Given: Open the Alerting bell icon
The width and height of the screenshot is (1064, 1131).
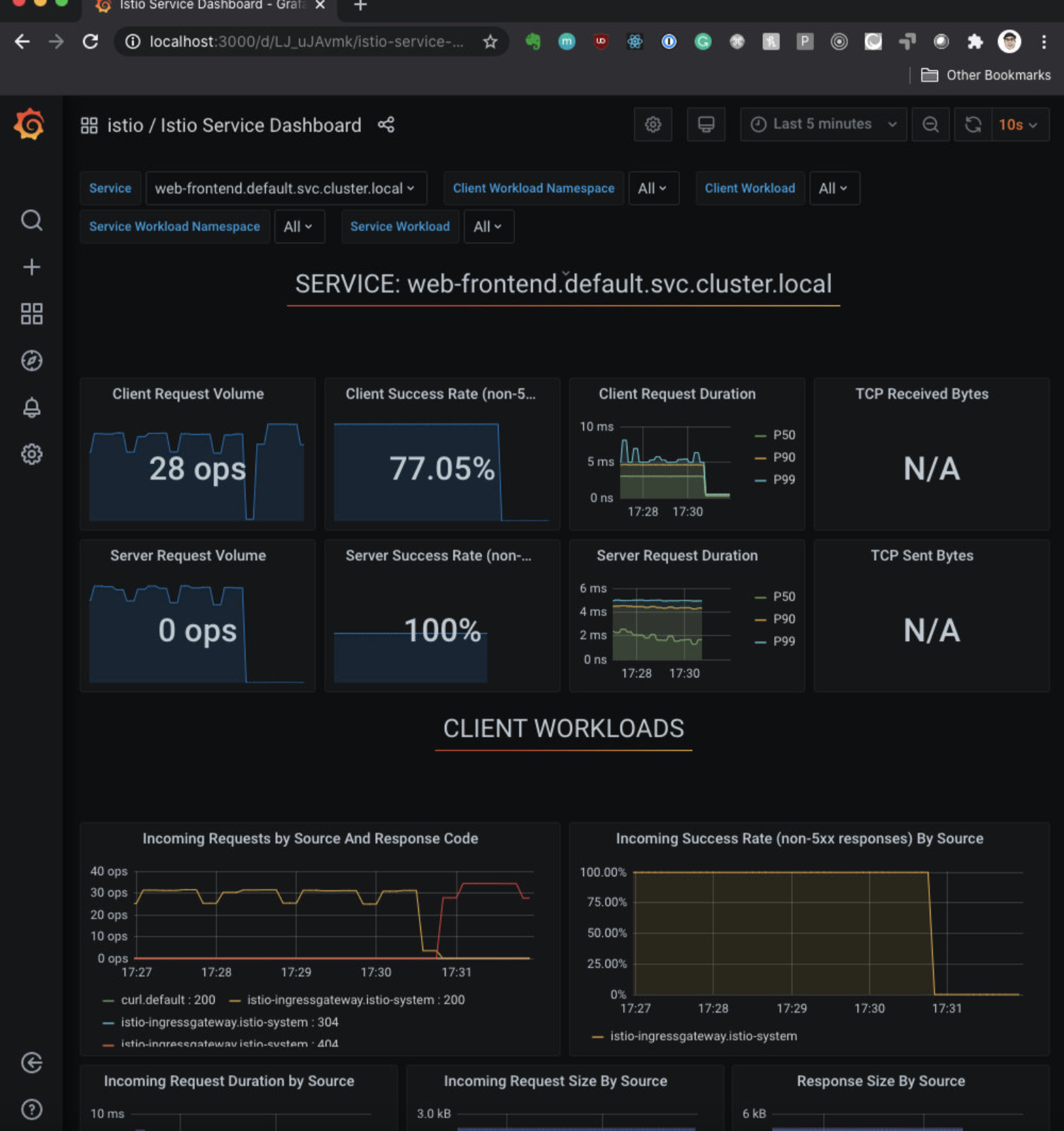Looking at the screenshot, I should coord(31,407).
